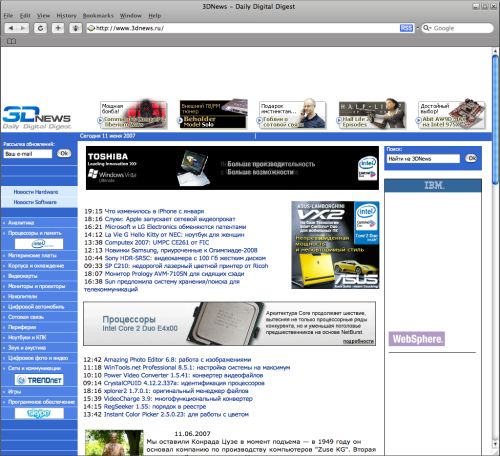This screenshot has height=456, width=500.
Task: Open the bookmarks book icon in bookmarks bar
Action: [x=12, y=41]
